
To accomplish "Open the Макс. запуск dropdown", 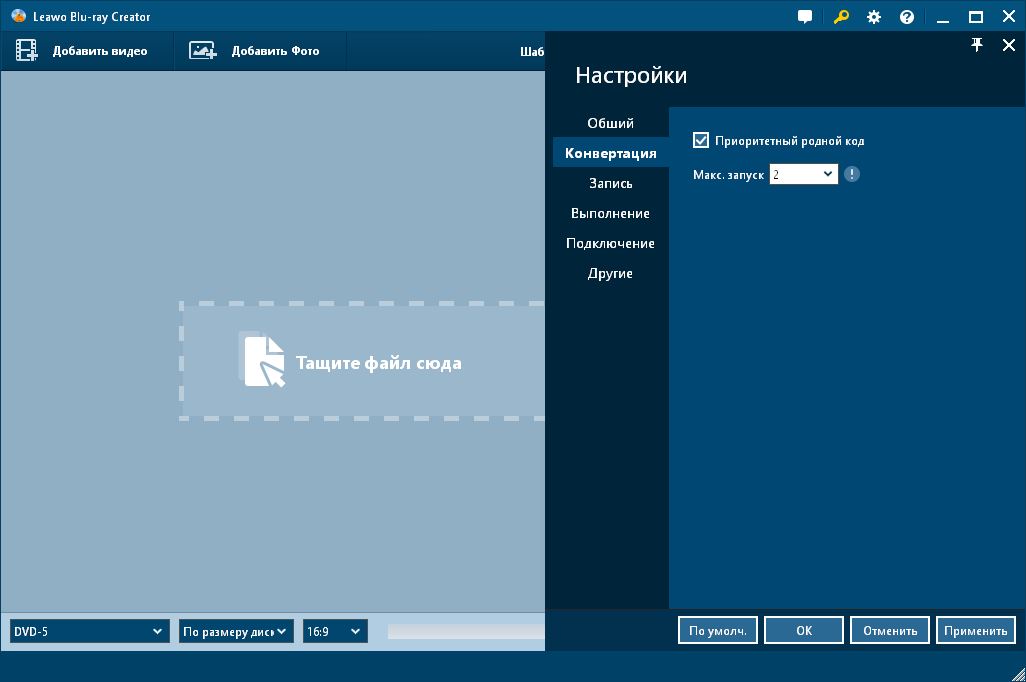I will click(804, 174).
